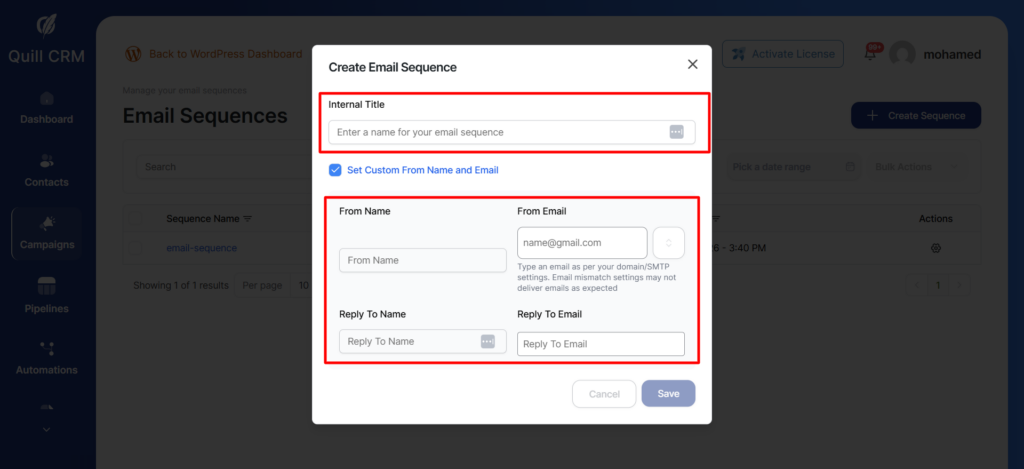Click the merge-tag icon in Internal Title field
Image resolution: width=1024 pixels, height=469 pixels.
[x=676, y=132]
